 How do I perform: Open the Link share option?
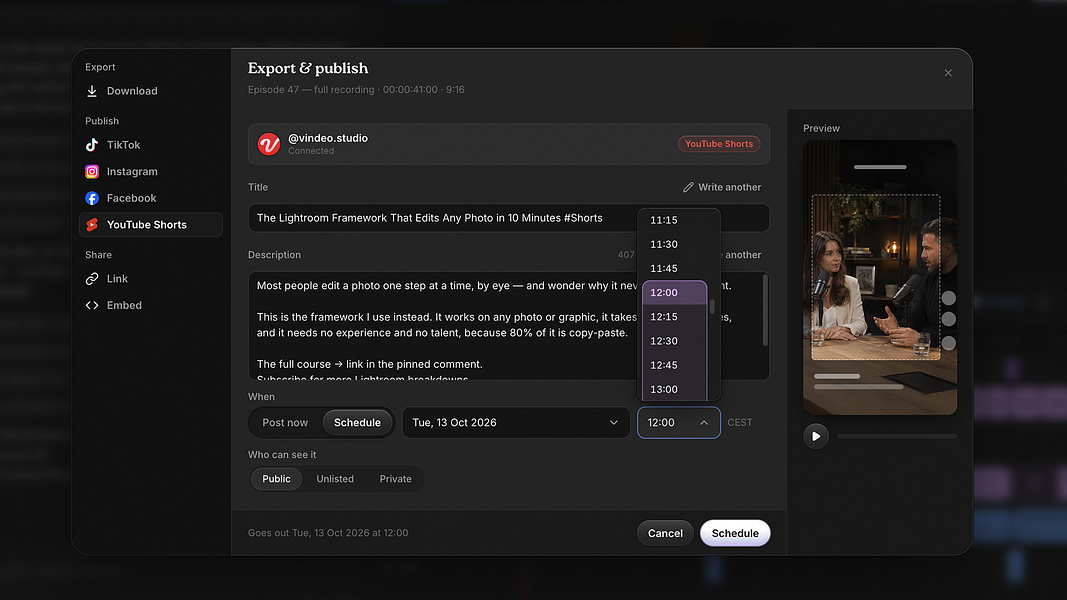tap(150, 278)
